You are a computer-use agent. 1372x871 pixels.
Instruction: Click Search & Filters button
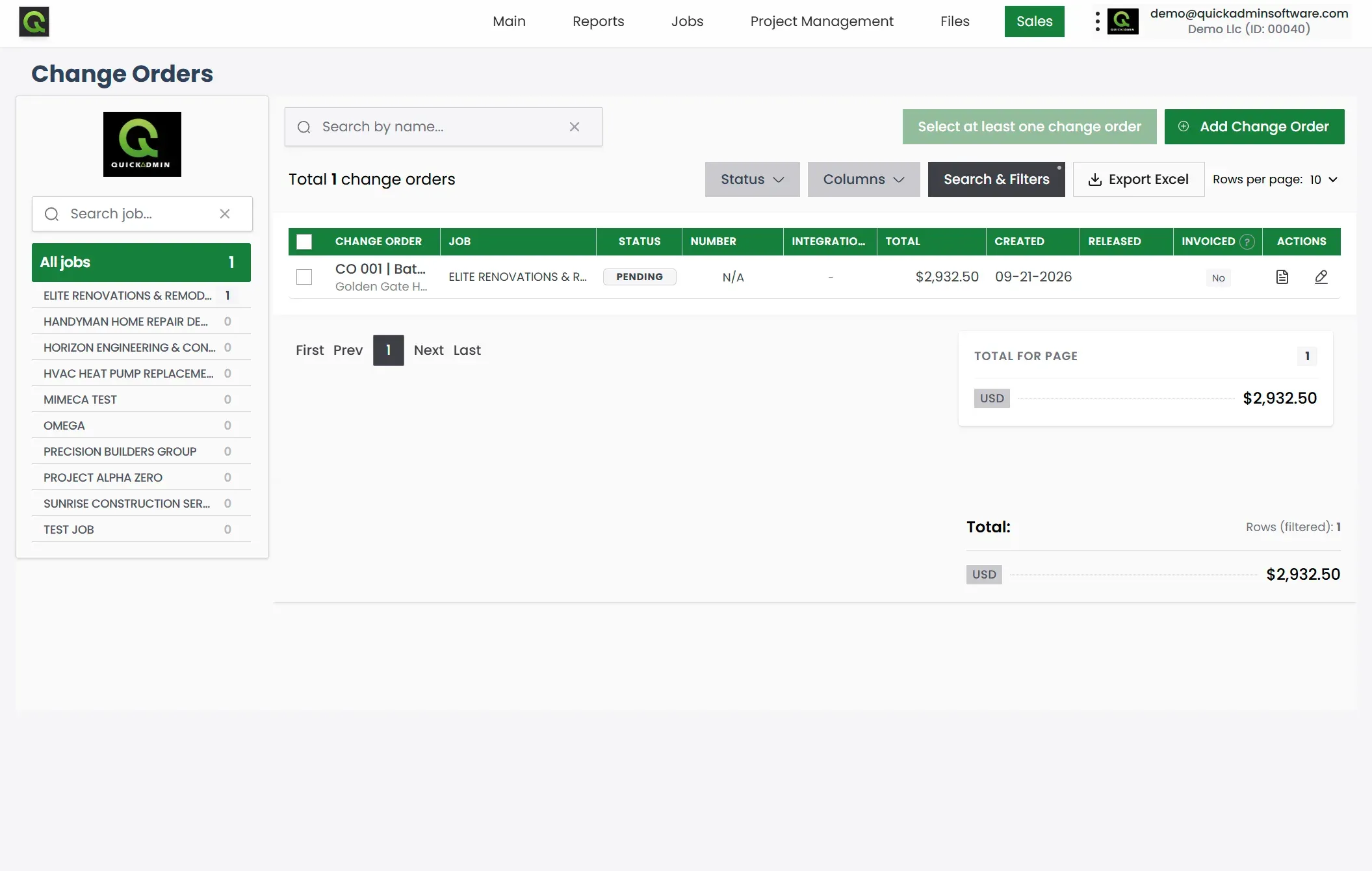pyautogui.click(x=996, y=179)
